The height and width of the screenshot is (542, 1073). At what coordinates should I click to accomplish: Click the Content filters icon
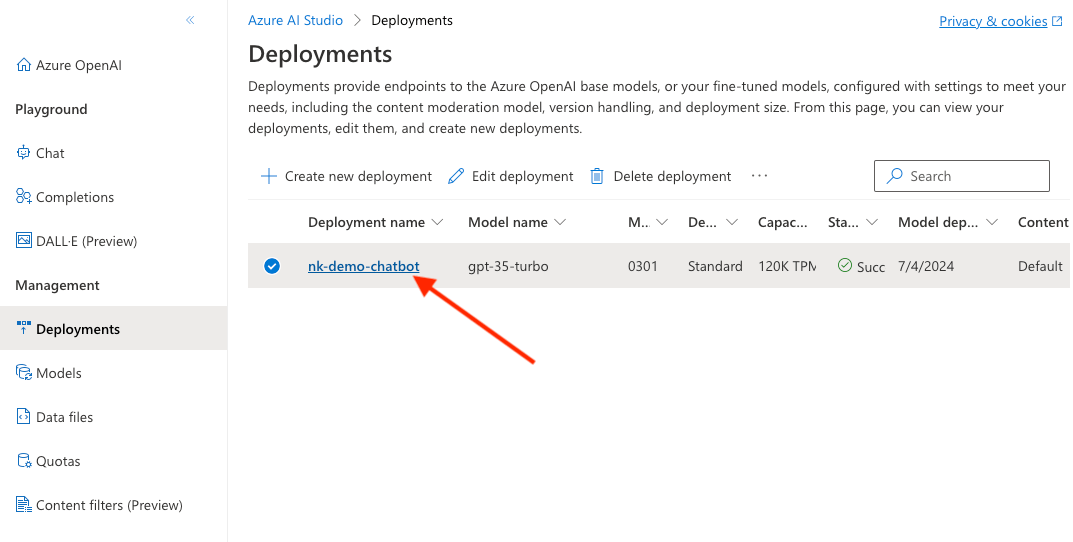(x=23, y=504)
